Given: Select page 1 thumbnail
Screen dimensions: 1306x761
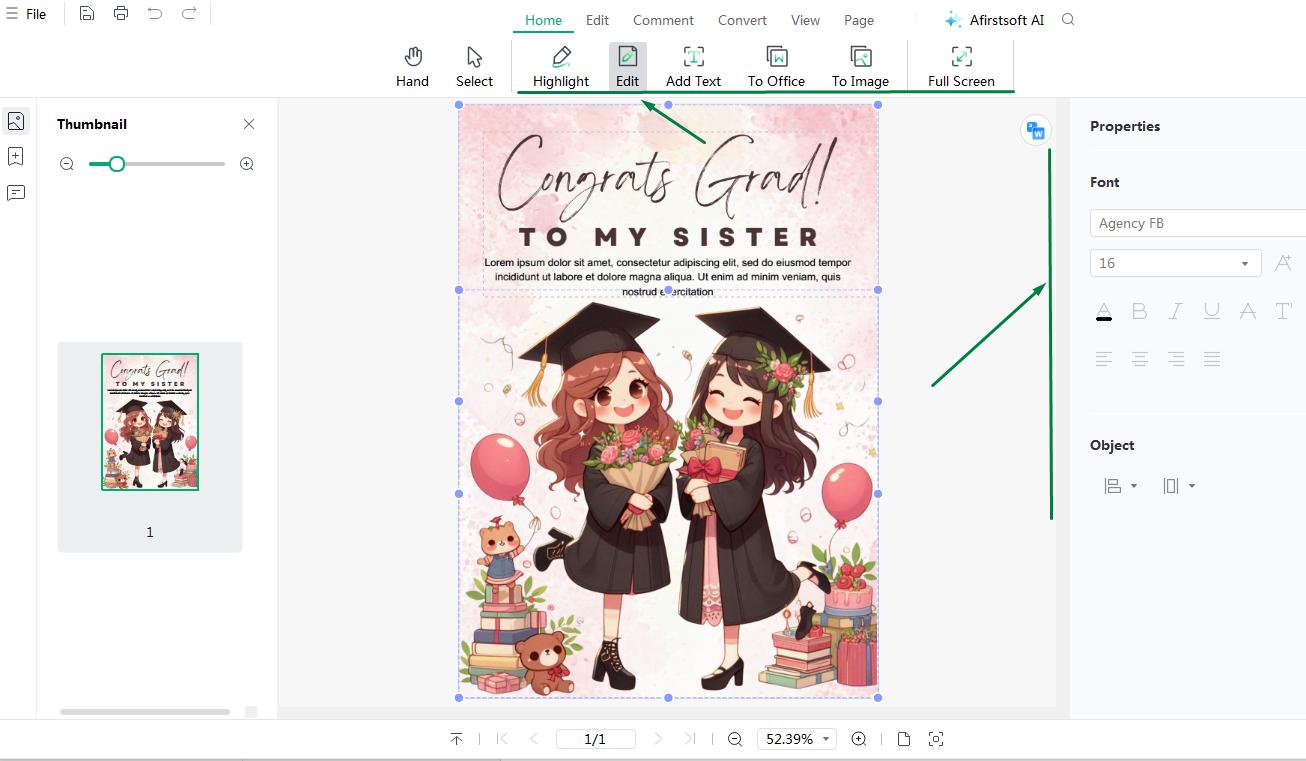Looking at the screenshot, I should [150, 421].
